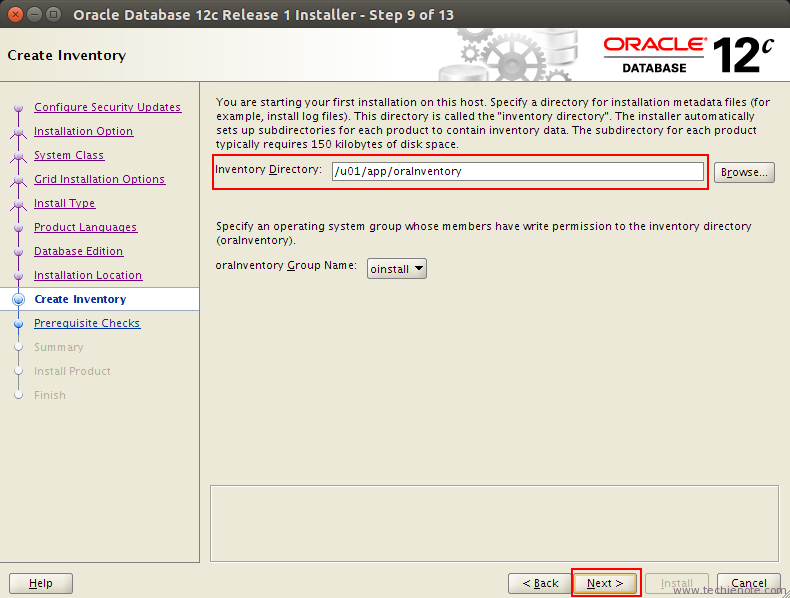The height and width of the screenshot is (598, 790).
Task: Close the installer window
Action: click(x=16, y=14)
